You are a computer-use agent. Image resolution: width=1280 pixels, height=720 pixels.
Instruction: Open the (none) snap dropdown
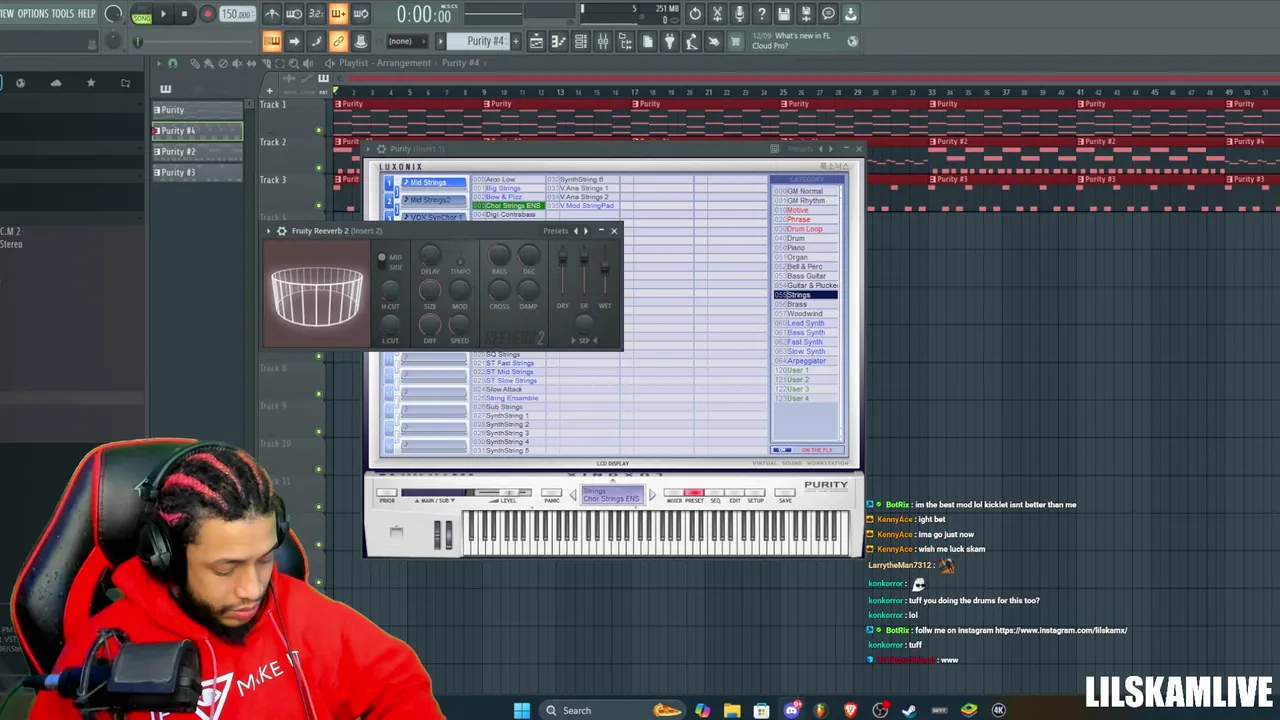coord(408,41)
